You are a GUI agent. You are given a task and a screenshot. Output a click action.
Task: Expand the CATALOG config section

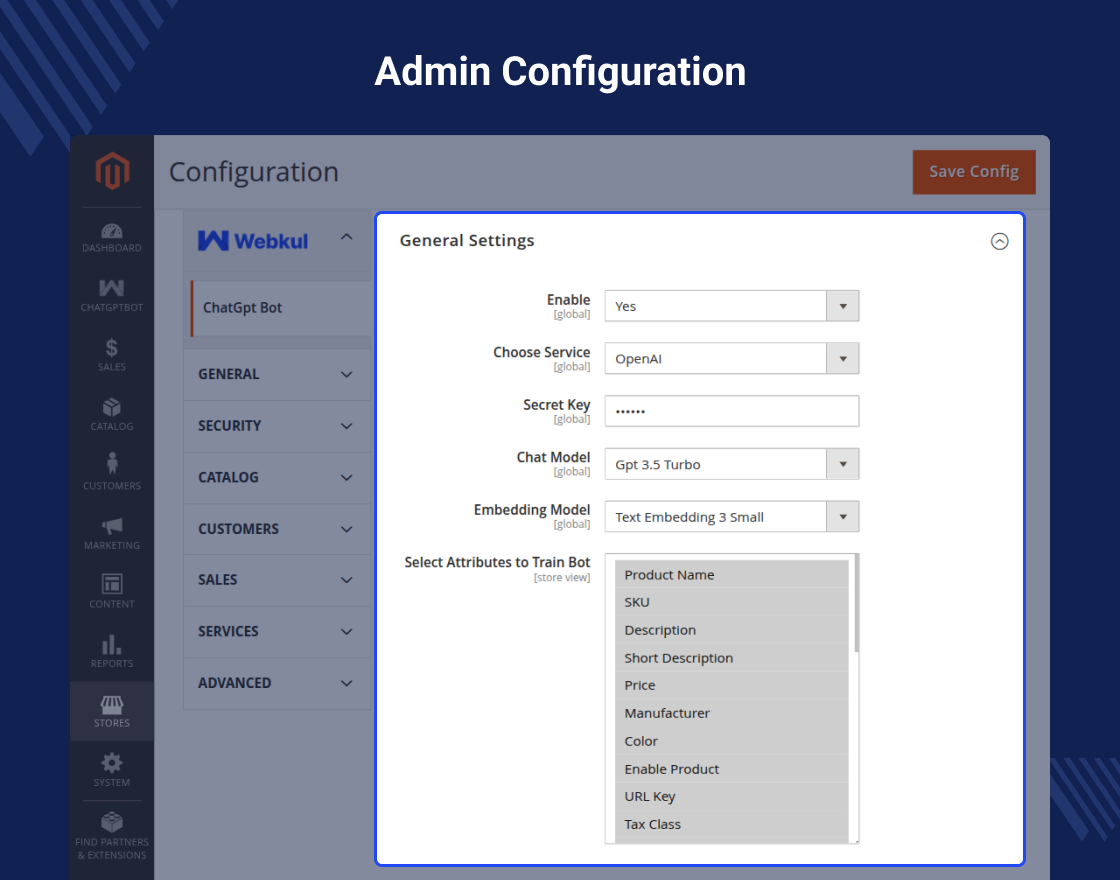[277, 477]
